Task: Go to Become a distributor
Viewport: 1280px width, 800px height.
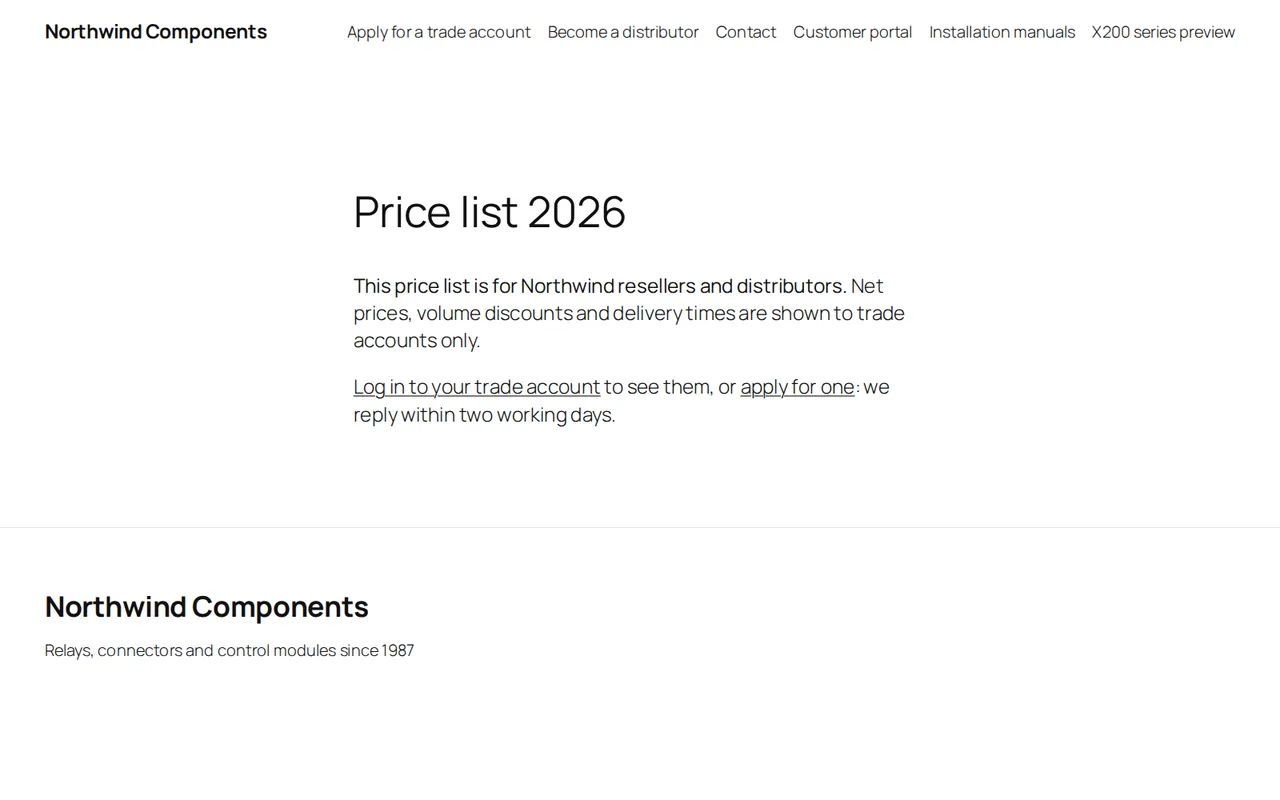Action: click(623, 32)
